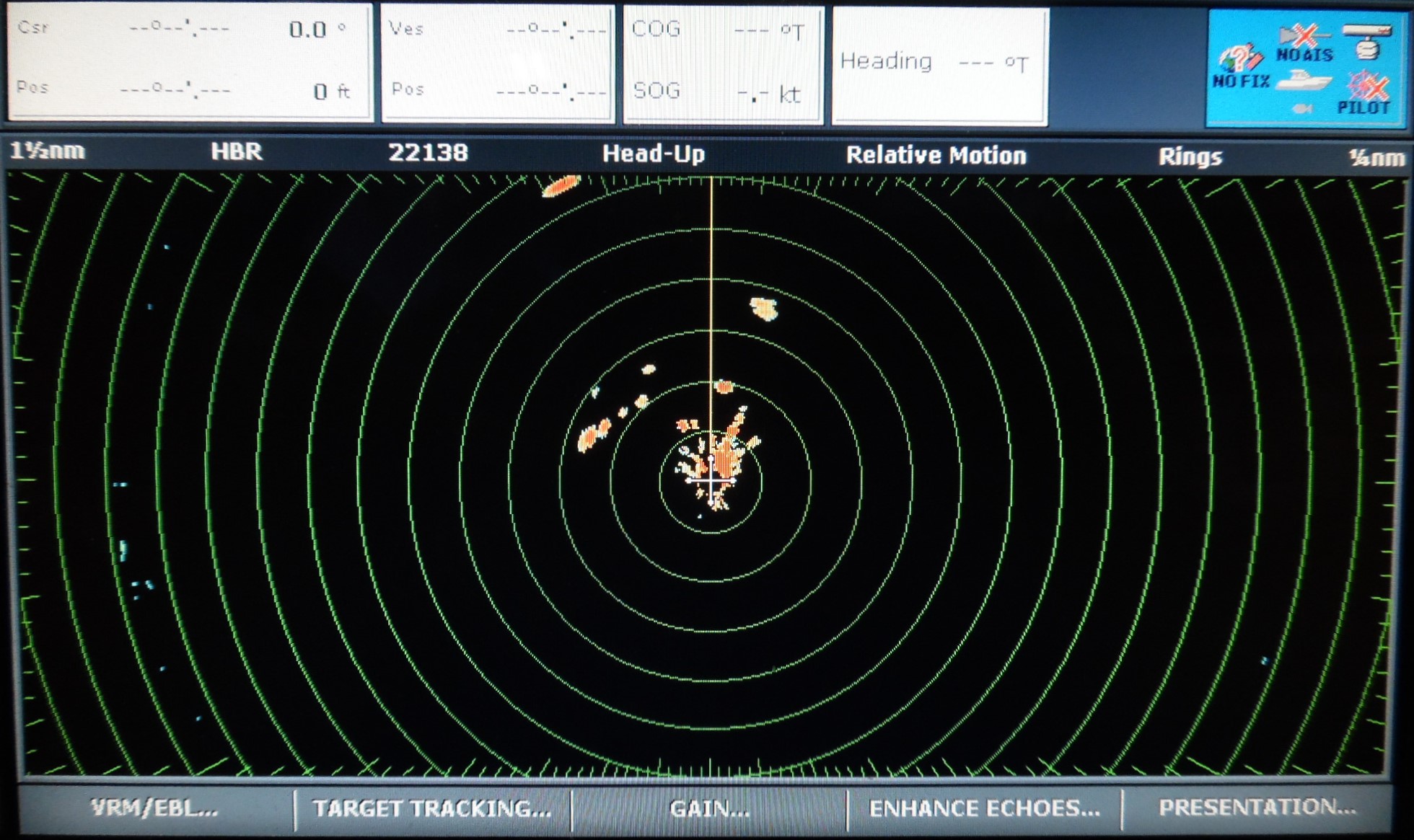Viewport: 1414px width, 840px height.
Task: Click the Heading data box
Action: (939, 66)
